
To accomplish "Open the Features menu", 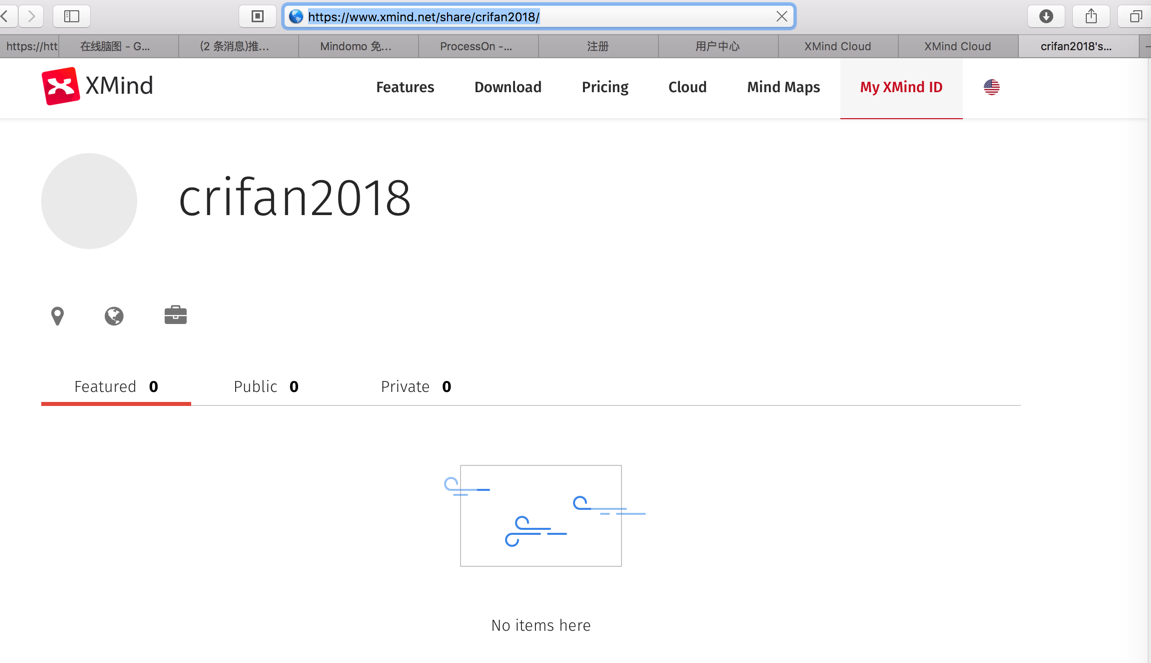I will [x=405, y=87].
